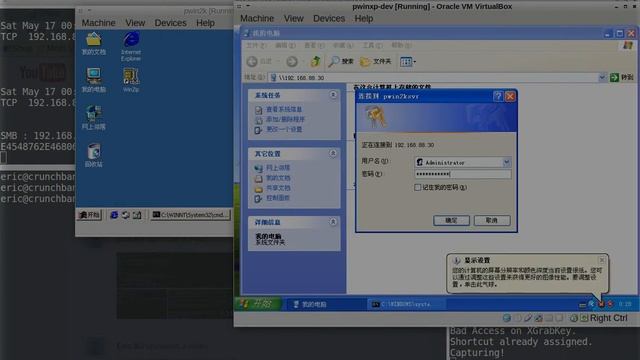Screen dimensions: 640x360
Task: Click 'Right Ctrl' host key label
Action: [x=609, y=318]
